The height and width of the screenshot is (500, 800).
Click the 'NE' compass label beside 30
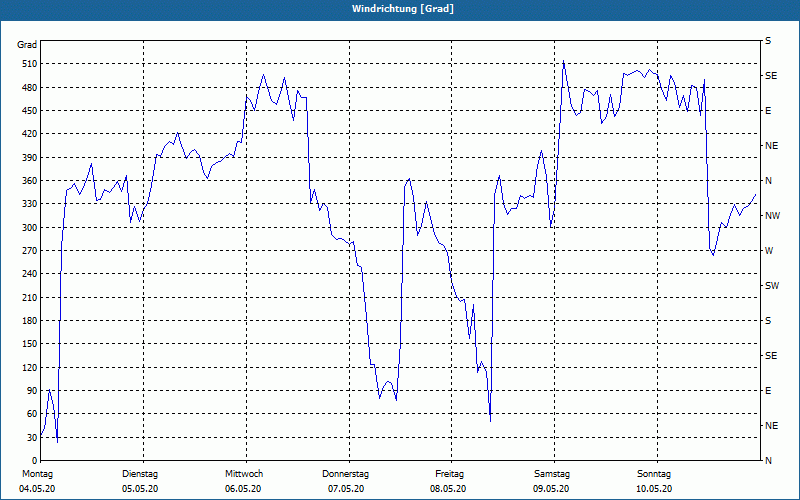coord(772,426)
